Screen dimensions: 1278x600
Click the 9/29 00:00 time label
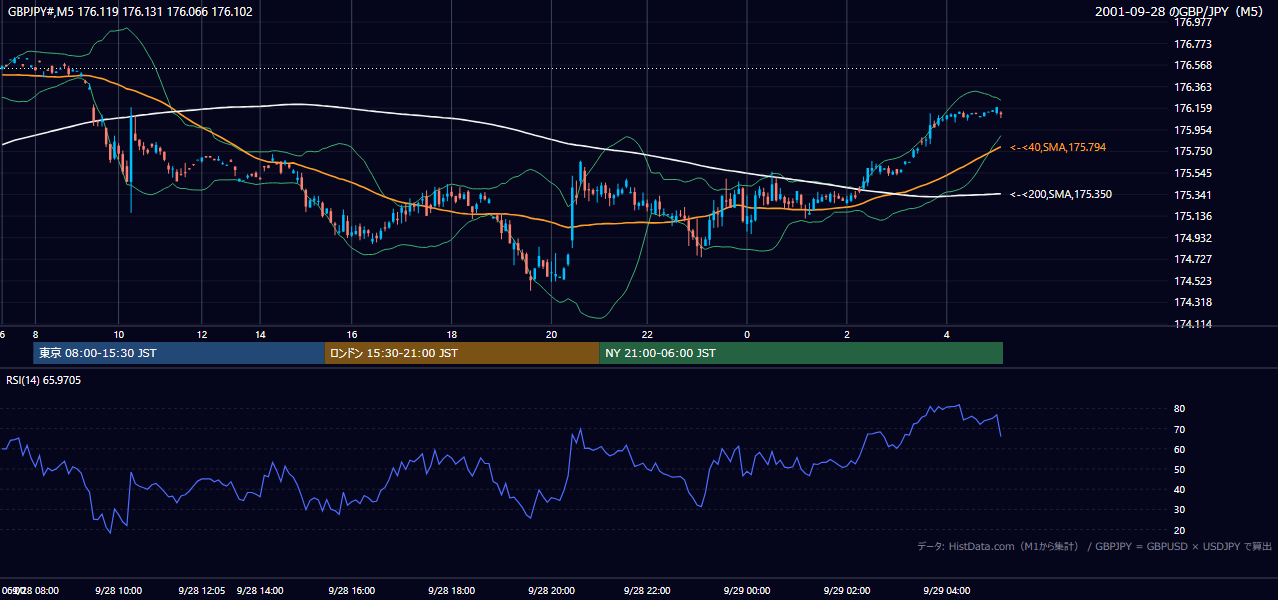coord(745,591)
